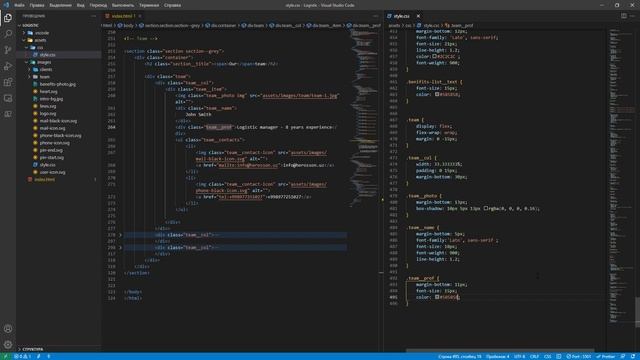The image size is (640, 360).
Task: Open the Переход menu
Action: point(98,5)
